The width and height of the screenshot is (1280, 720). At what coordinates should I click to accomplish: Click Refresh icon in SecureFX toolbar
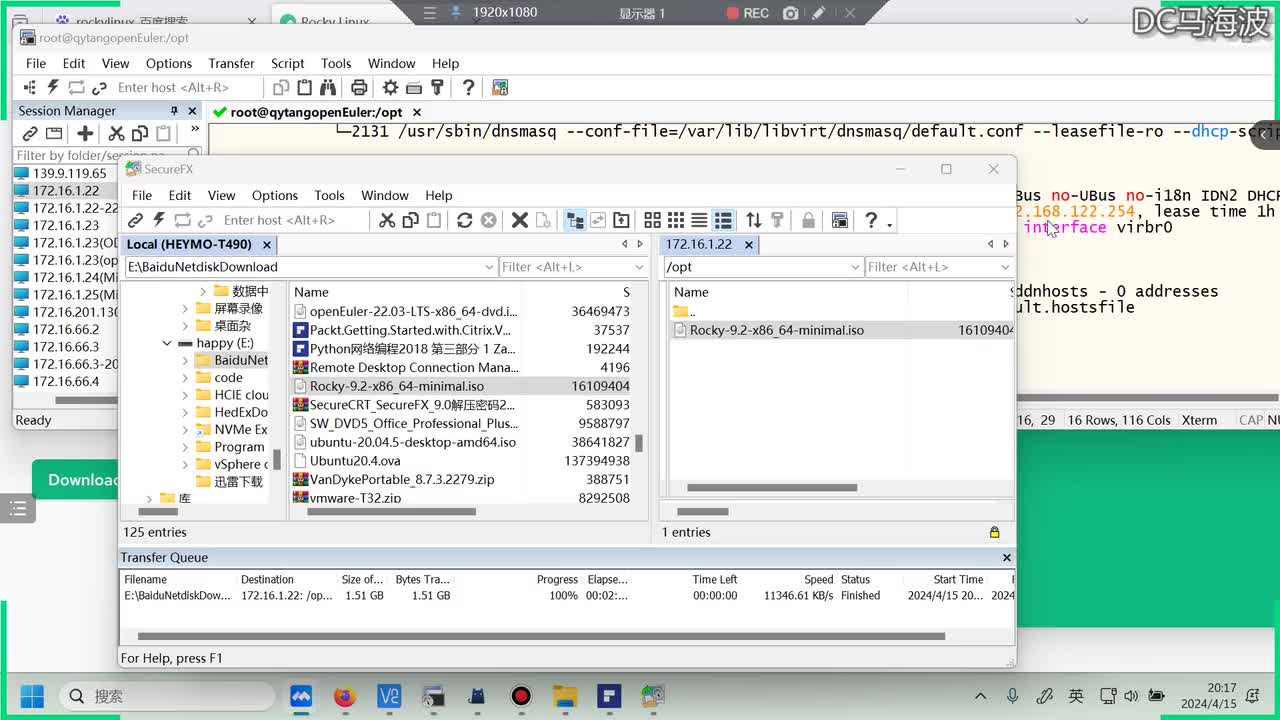[x=465, y=220]
